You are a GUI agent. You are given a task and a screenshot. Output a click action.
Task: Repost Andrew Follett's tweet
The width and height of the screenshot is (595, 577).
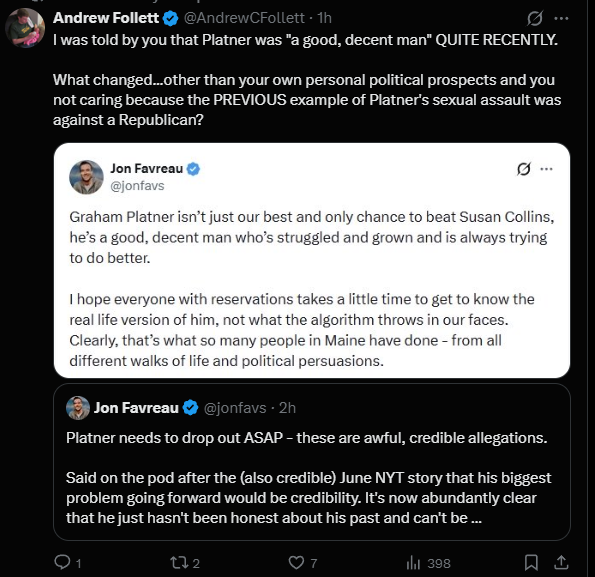[177, 563]
